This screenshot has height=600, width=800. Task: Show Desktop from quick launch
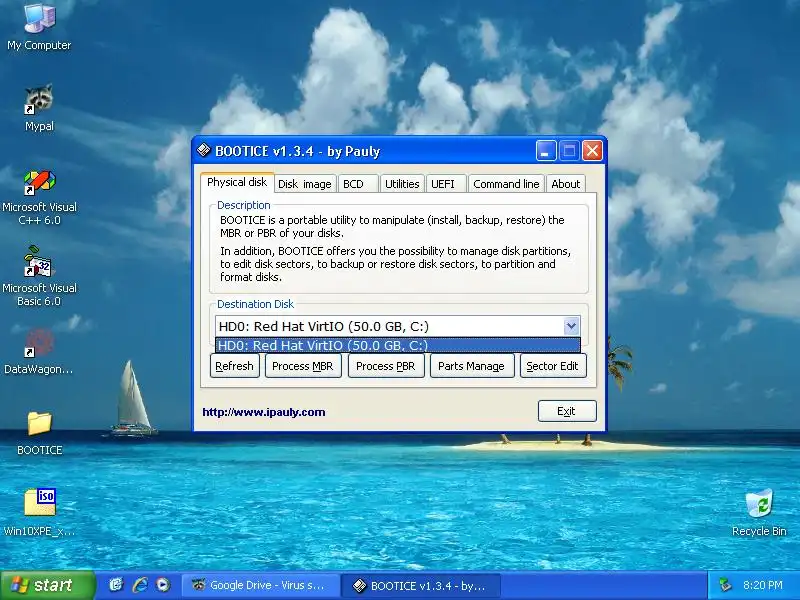click(116, 585)
